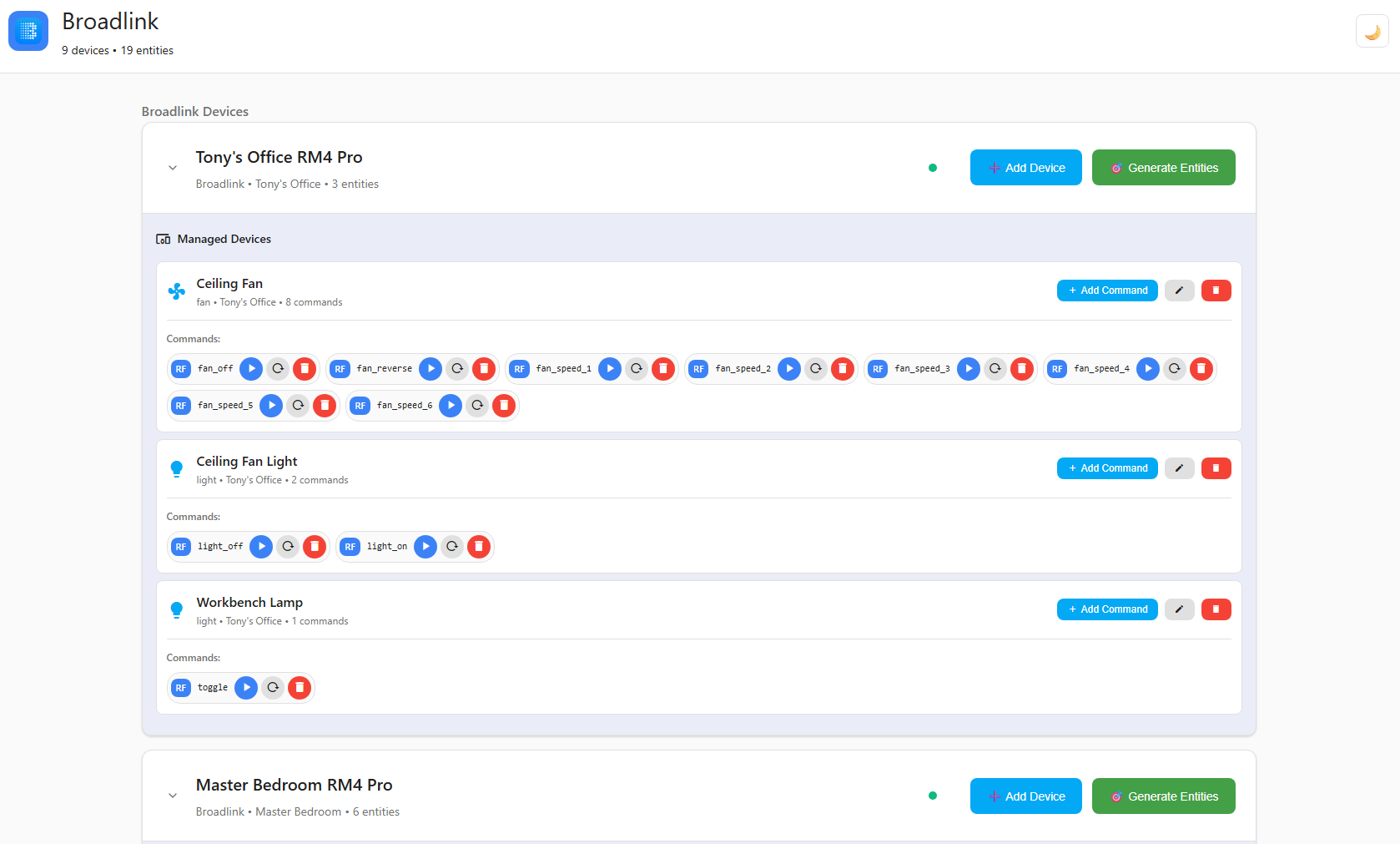Relearn the fan_reverse command
This screenshot has height=844, width=1400.
coord(457,368)
